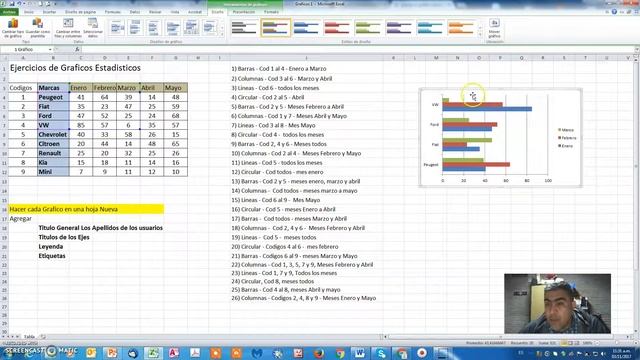Screen dimensions: 640x360
Task: Click the yellow cell Hacer cada Grafico
Action: pyautogui.click(x=86, y=209)
